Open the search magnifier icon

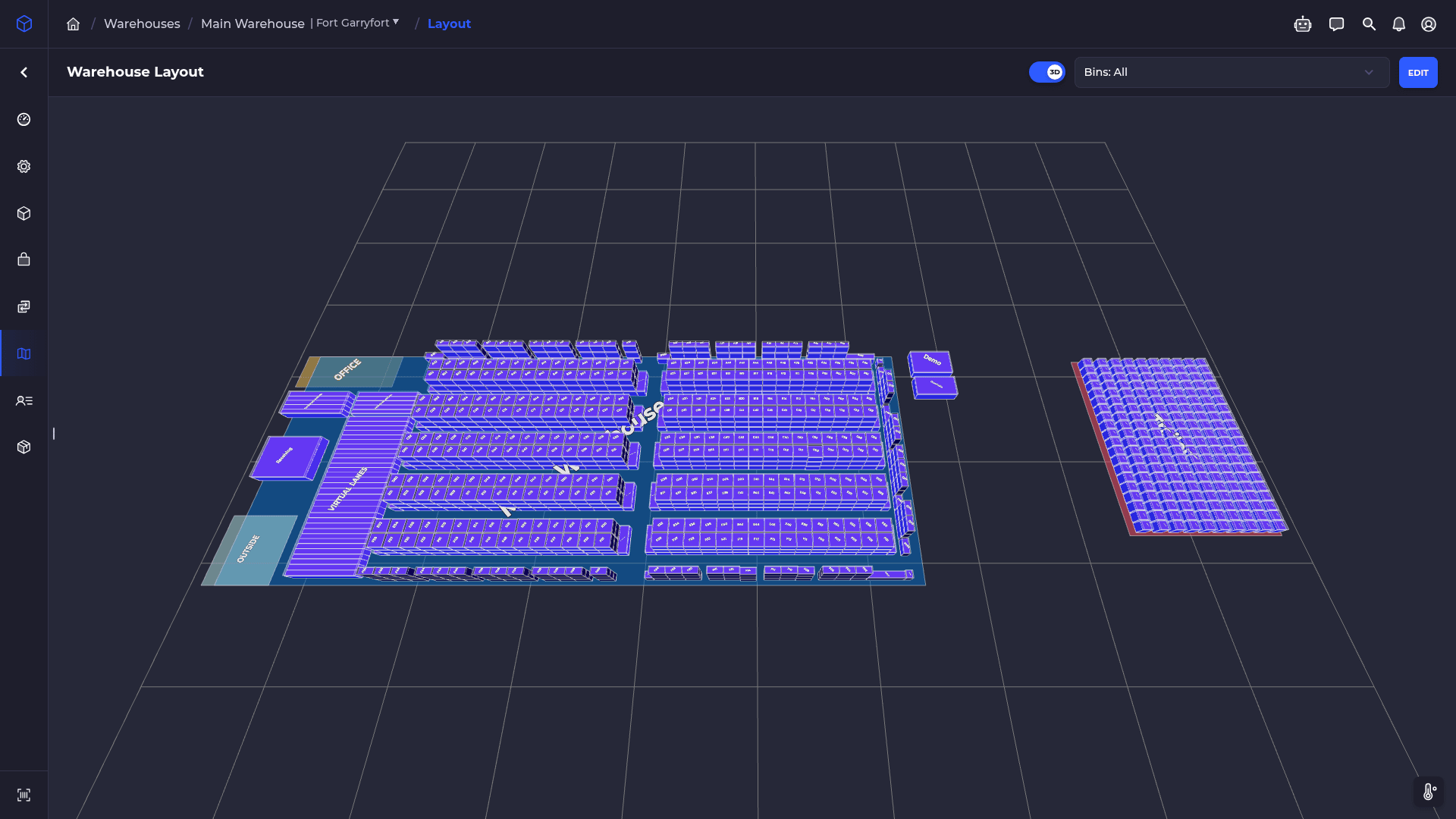(1369, 24)
